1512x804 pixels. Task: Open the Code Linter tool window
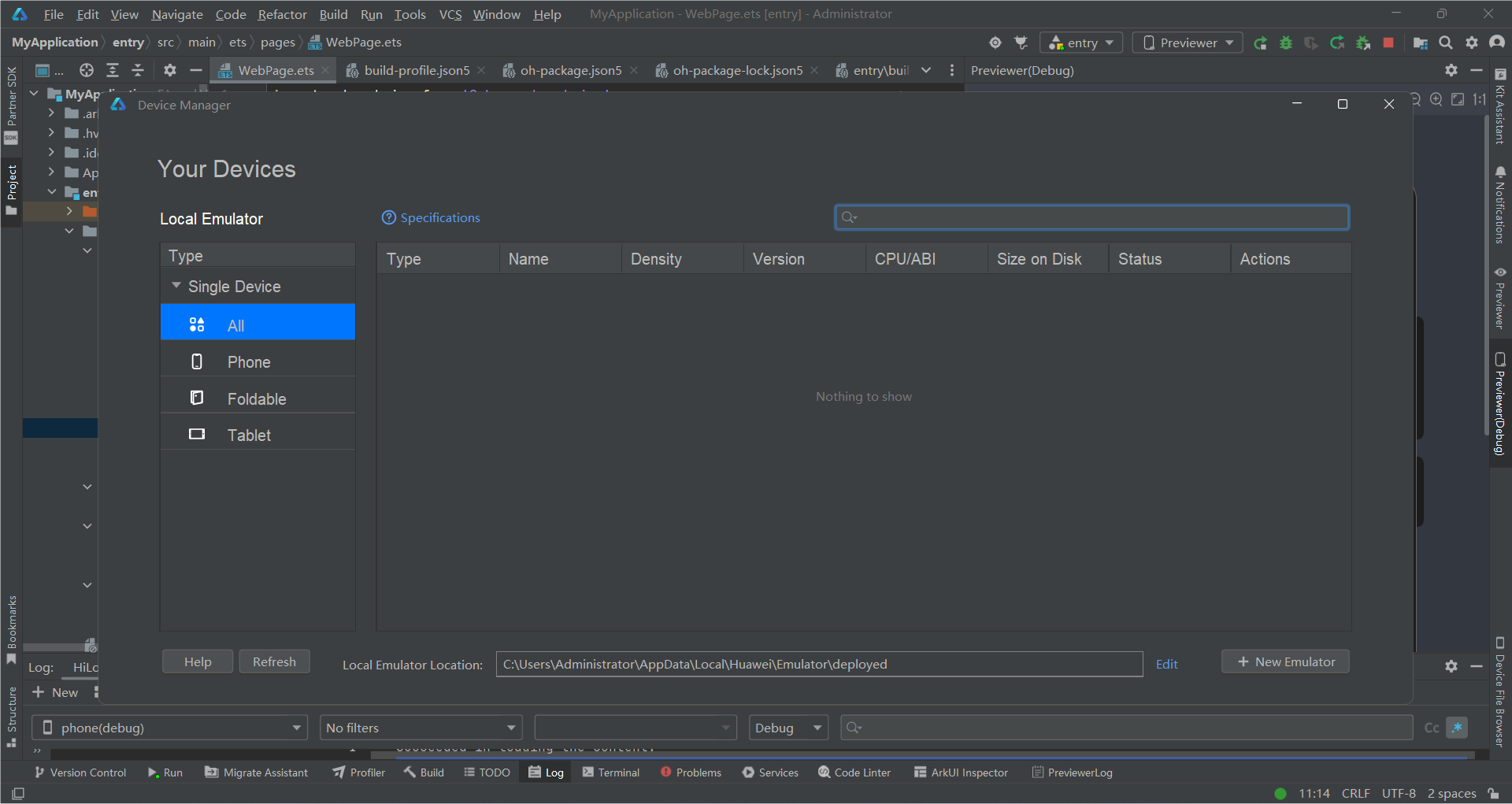(854, 773)
